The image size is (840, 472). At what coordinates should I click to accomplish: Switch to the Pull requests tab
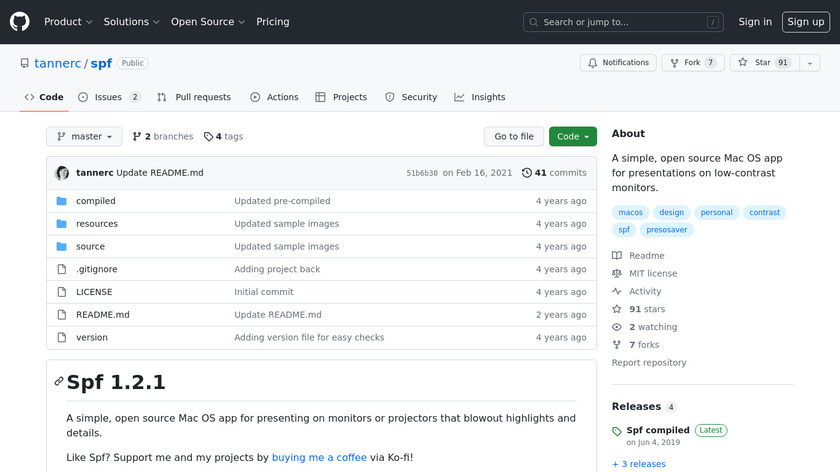(194, 97)
